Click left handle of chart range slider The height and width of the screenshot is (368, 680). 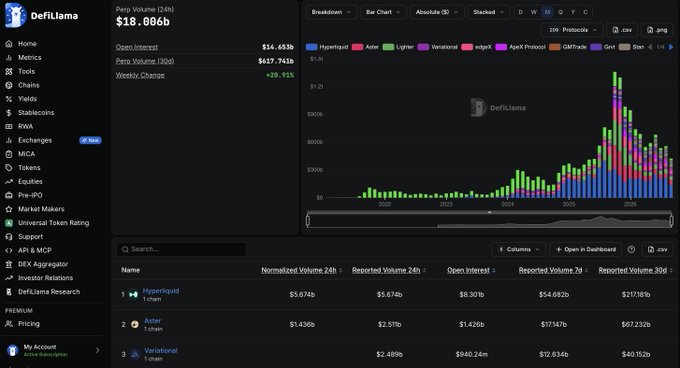[308, 221]
